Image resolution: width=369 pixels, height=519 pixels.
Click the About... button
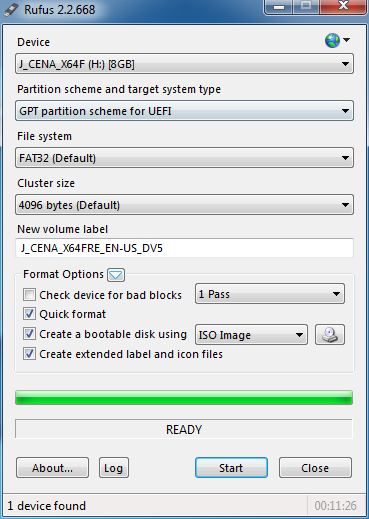pyautogui.click(x=52, y=468)
